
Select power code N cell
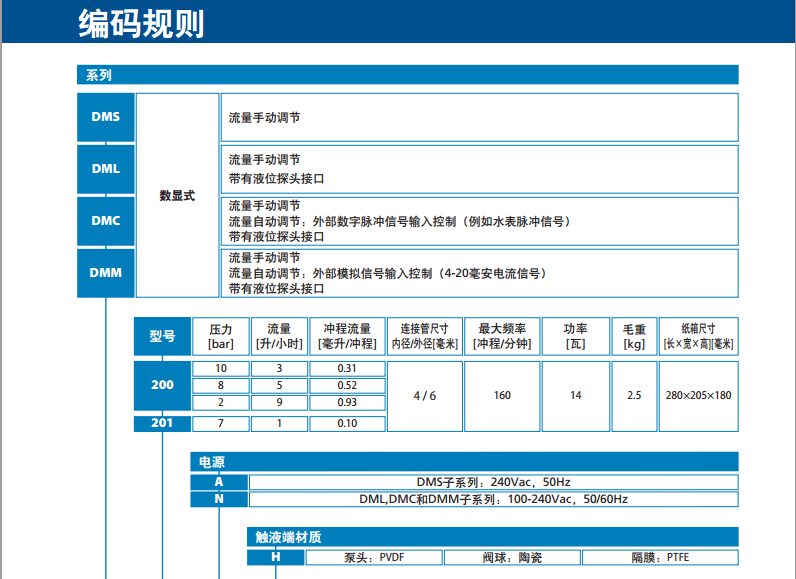pos(219,498)
